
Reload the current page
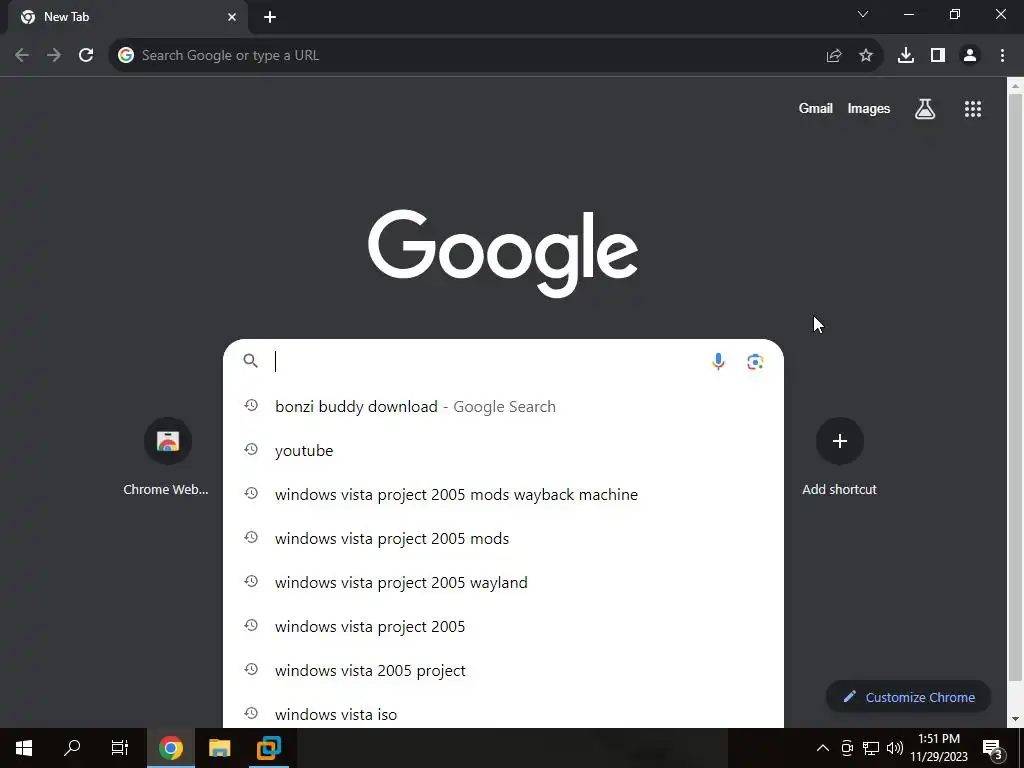click(86, 56)
